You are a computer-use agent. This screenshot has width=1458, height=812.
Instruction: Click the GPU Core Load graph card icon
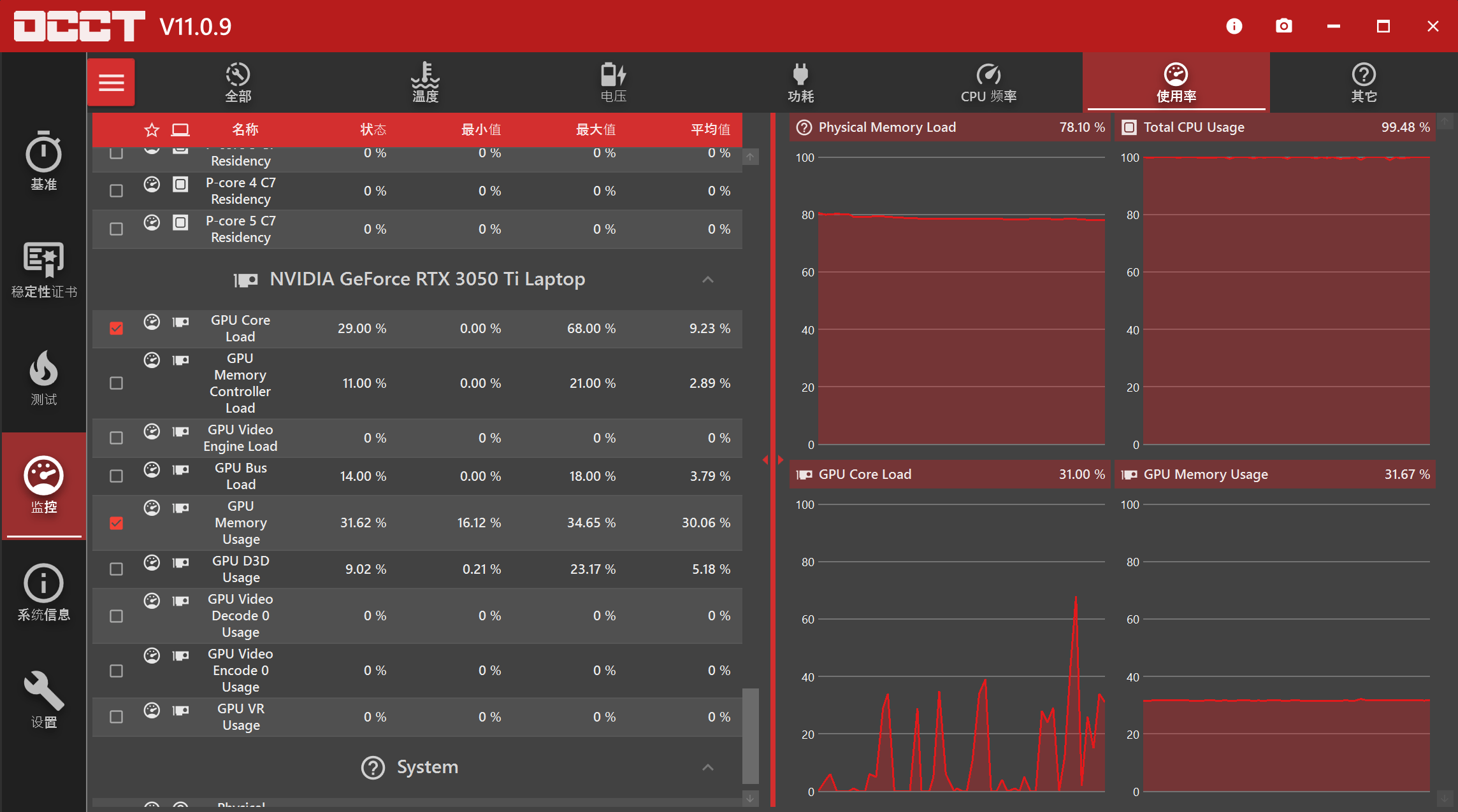click(x=804, y=474)
